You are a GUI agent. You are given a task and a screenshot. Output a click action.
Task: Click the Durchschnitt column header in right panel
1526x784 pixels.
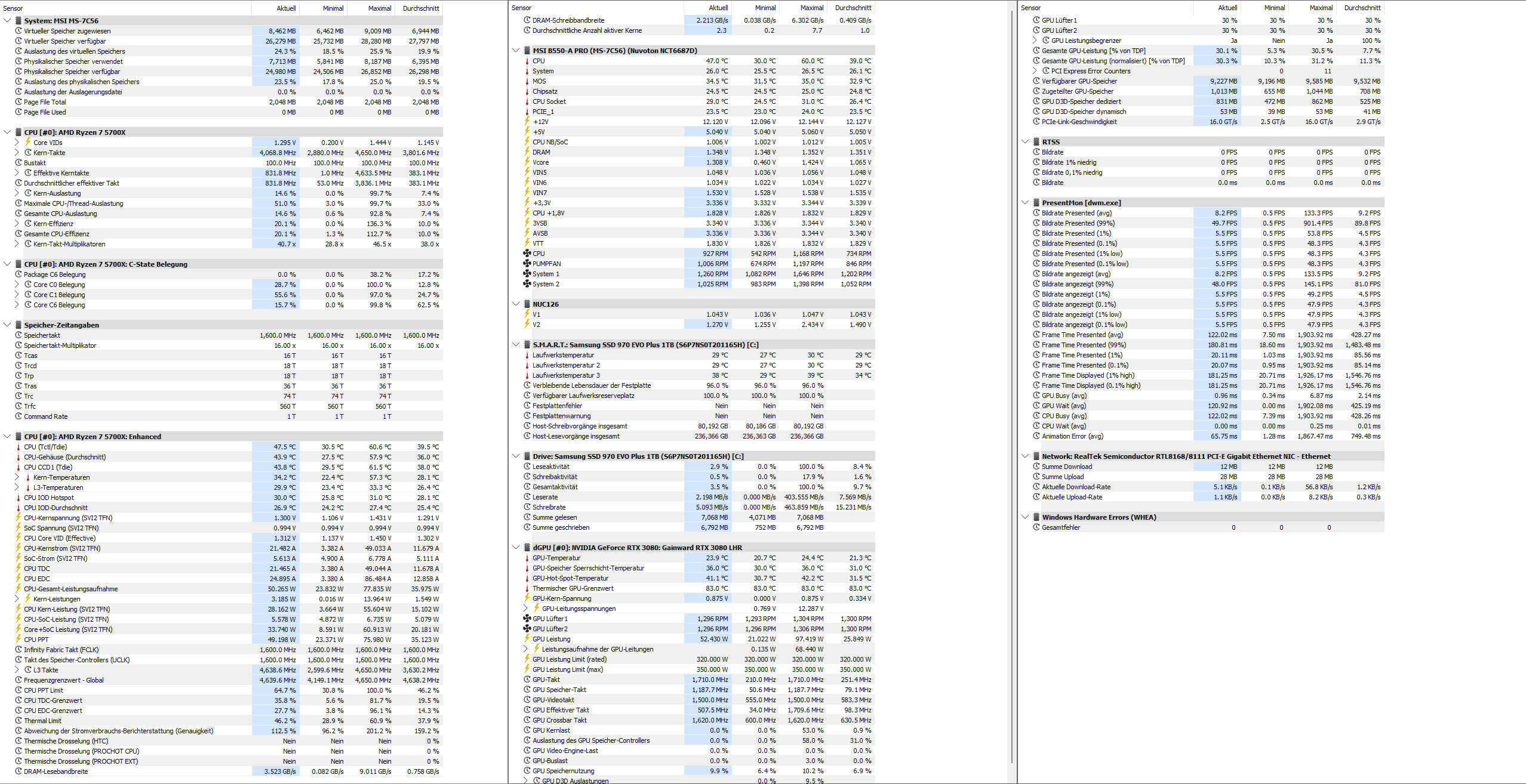1361,8
